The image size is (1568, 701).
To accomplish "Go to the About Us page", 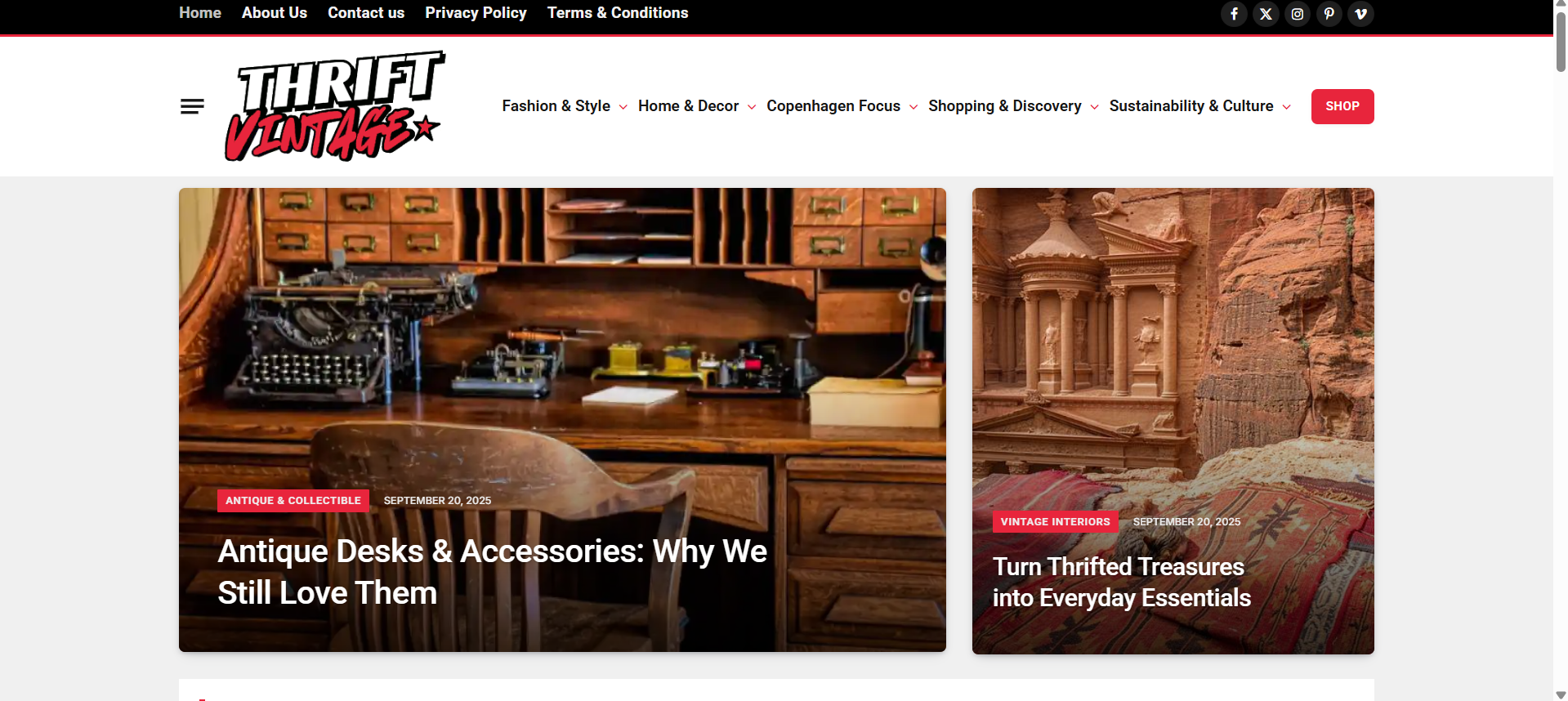I will 275,13.
